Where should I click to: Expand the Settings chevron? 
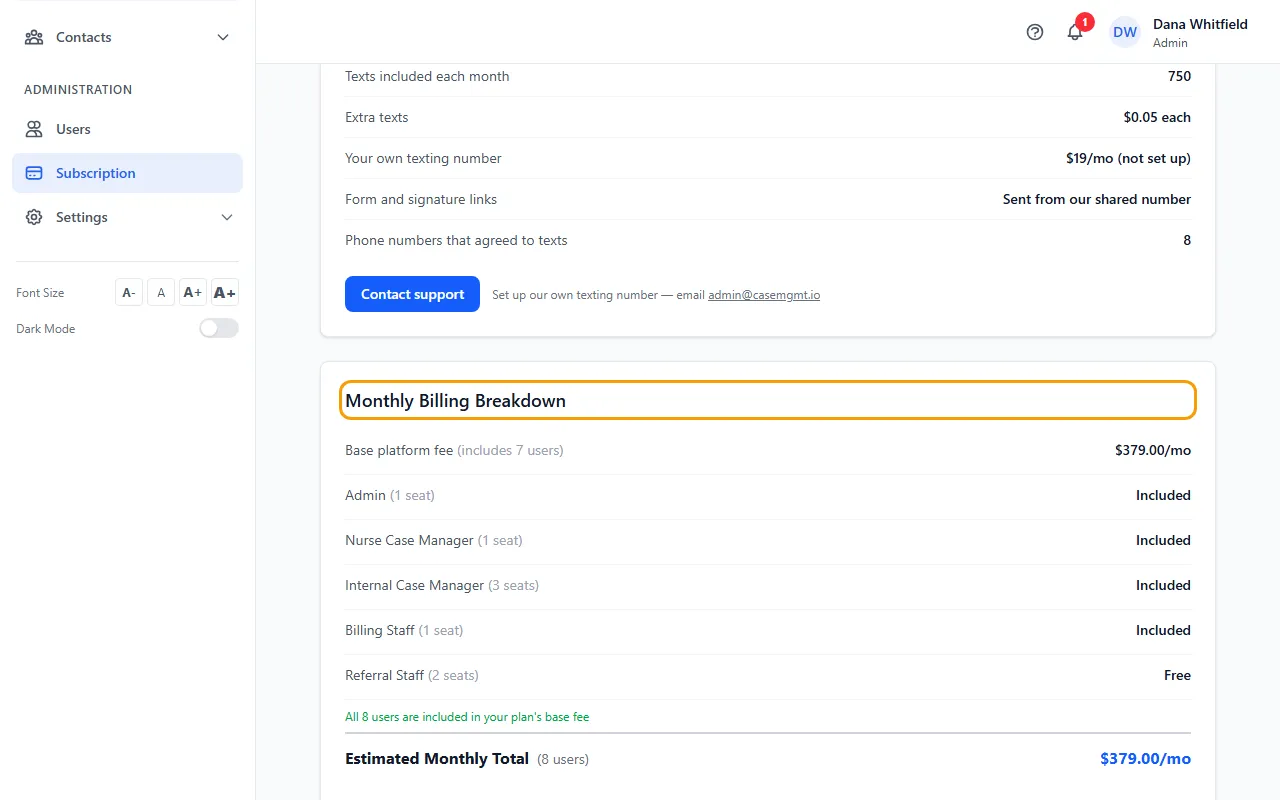227,217
